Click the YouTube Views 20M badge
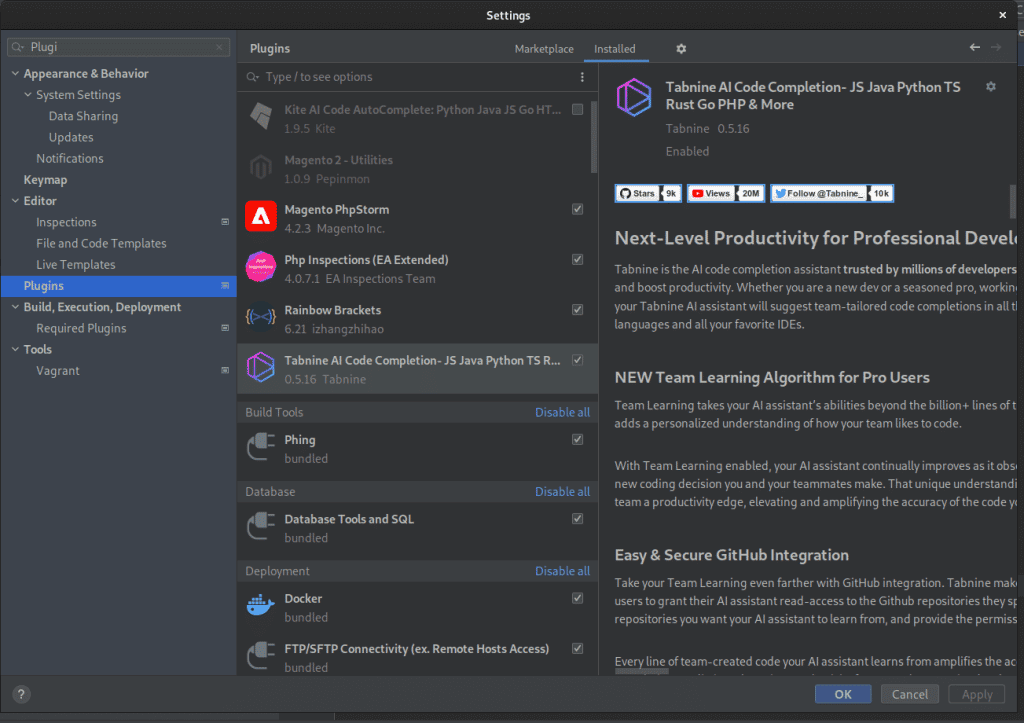This screenshot has width=1024, height=723. point(726,193)
